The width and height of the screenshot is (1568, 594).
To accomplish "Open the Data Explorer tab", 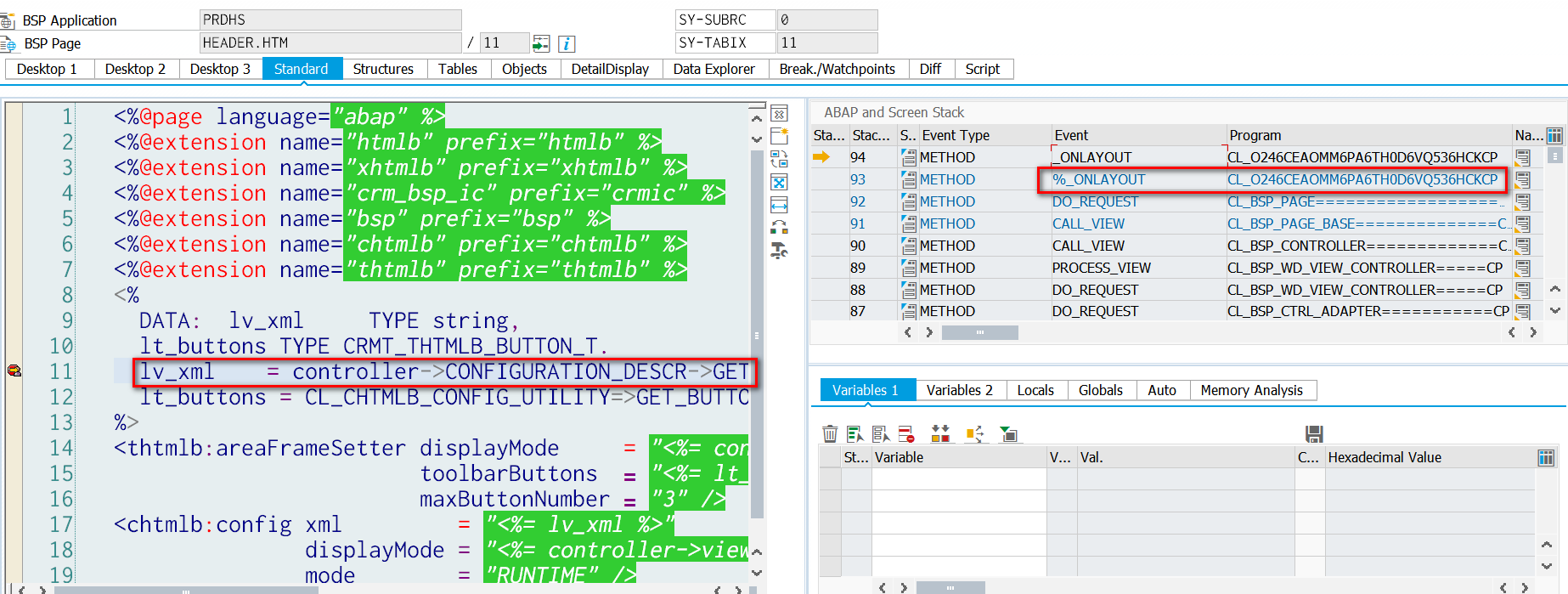I will 713,69.
